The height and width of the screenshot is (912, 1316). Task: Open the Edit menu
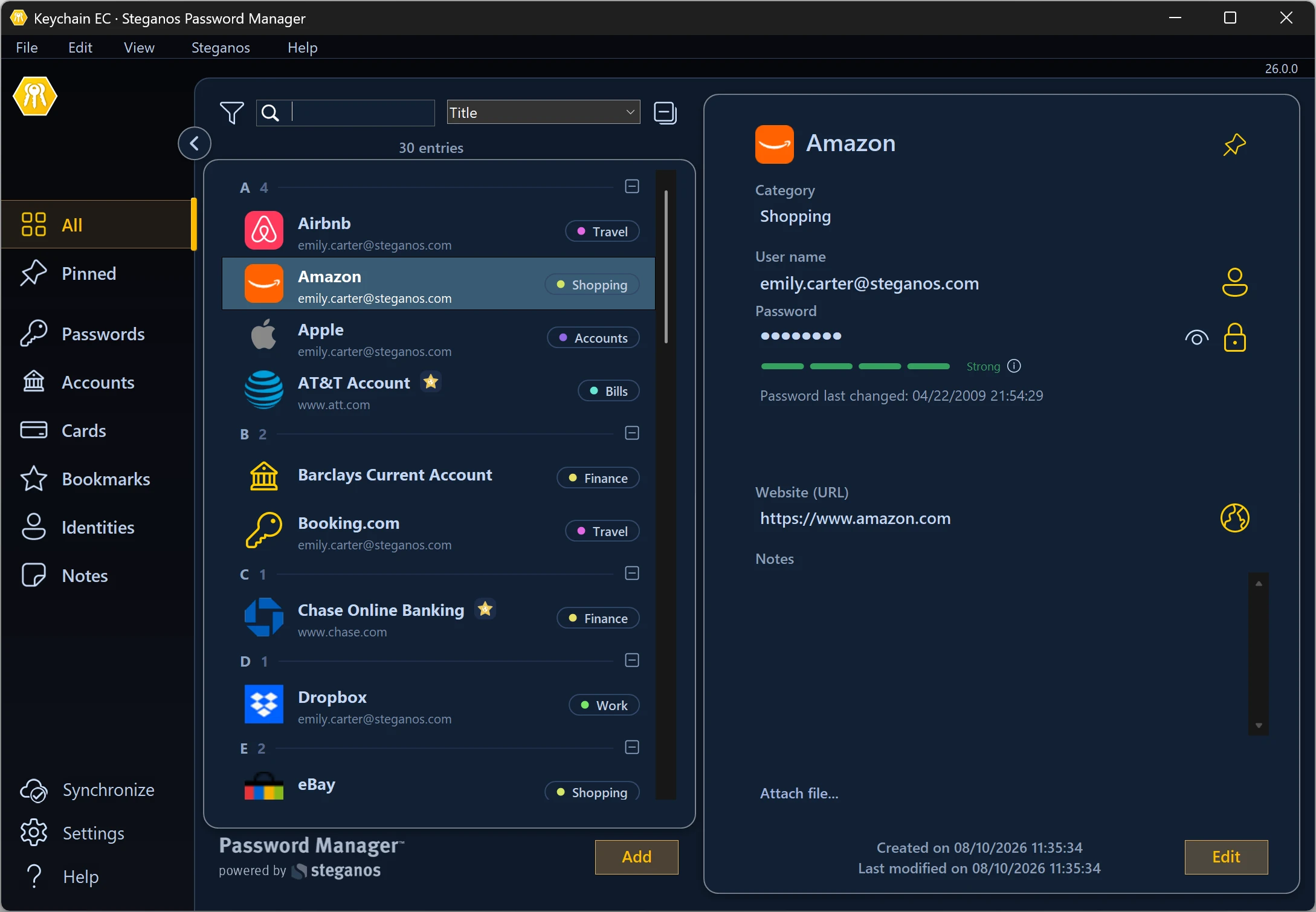point(80,47)
